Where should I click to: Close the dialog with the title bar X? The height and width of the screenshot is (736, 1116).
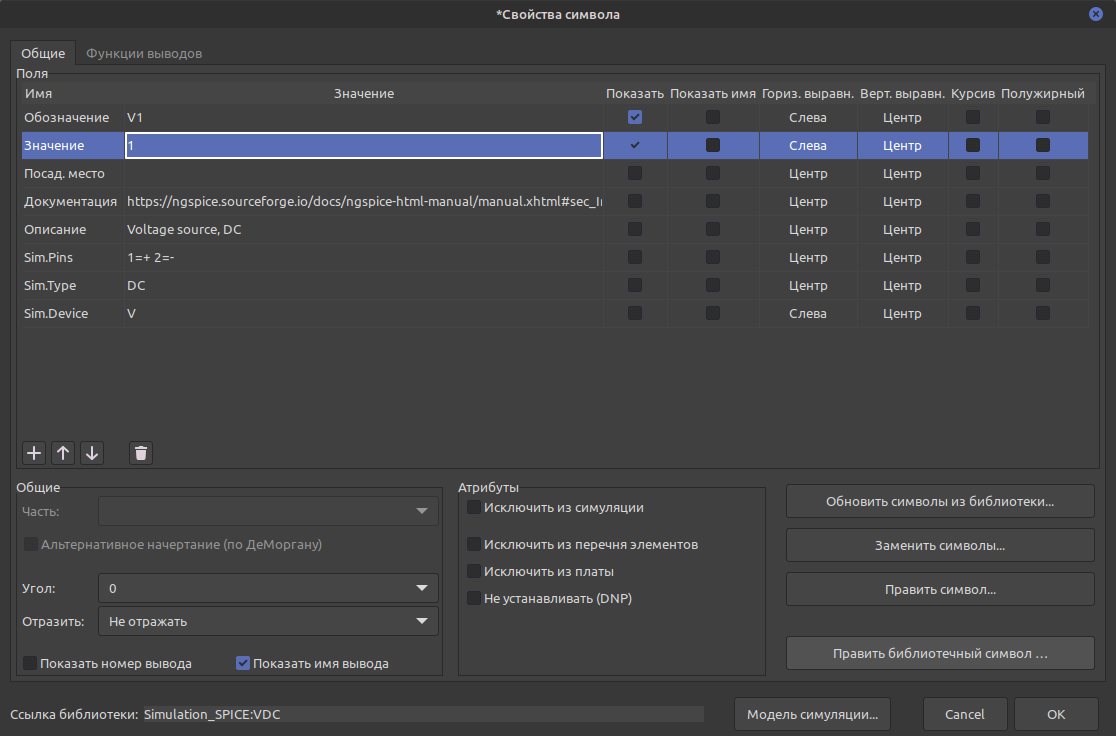click(x=1096, y=14)
